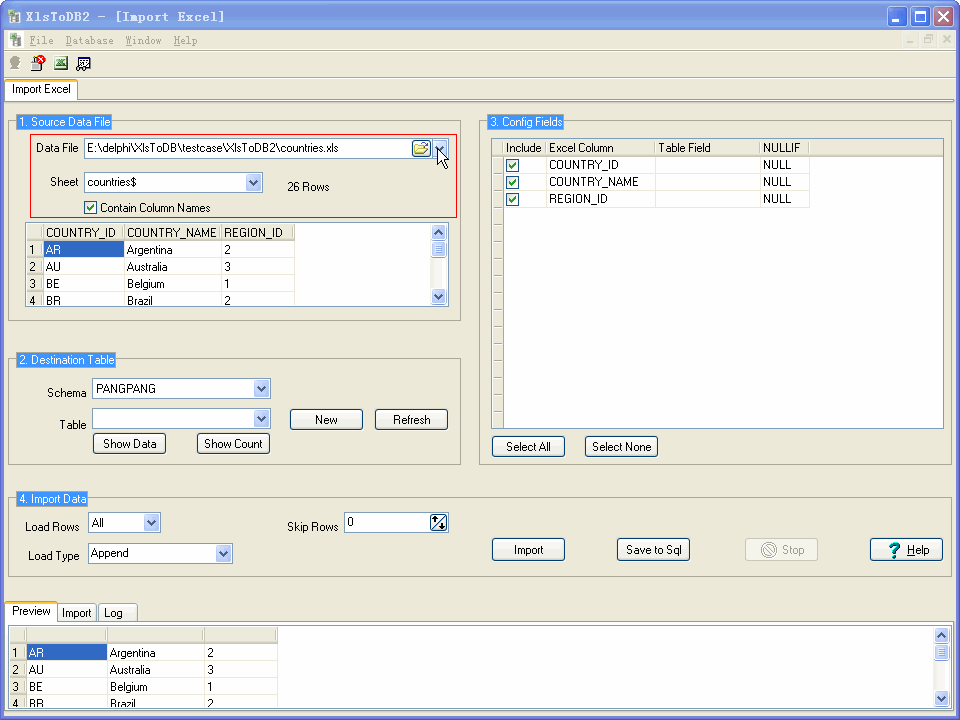Click the disconnect toolbar icon with red X
The width and height of the screenshot is (960, 720).
pos(38,62)
